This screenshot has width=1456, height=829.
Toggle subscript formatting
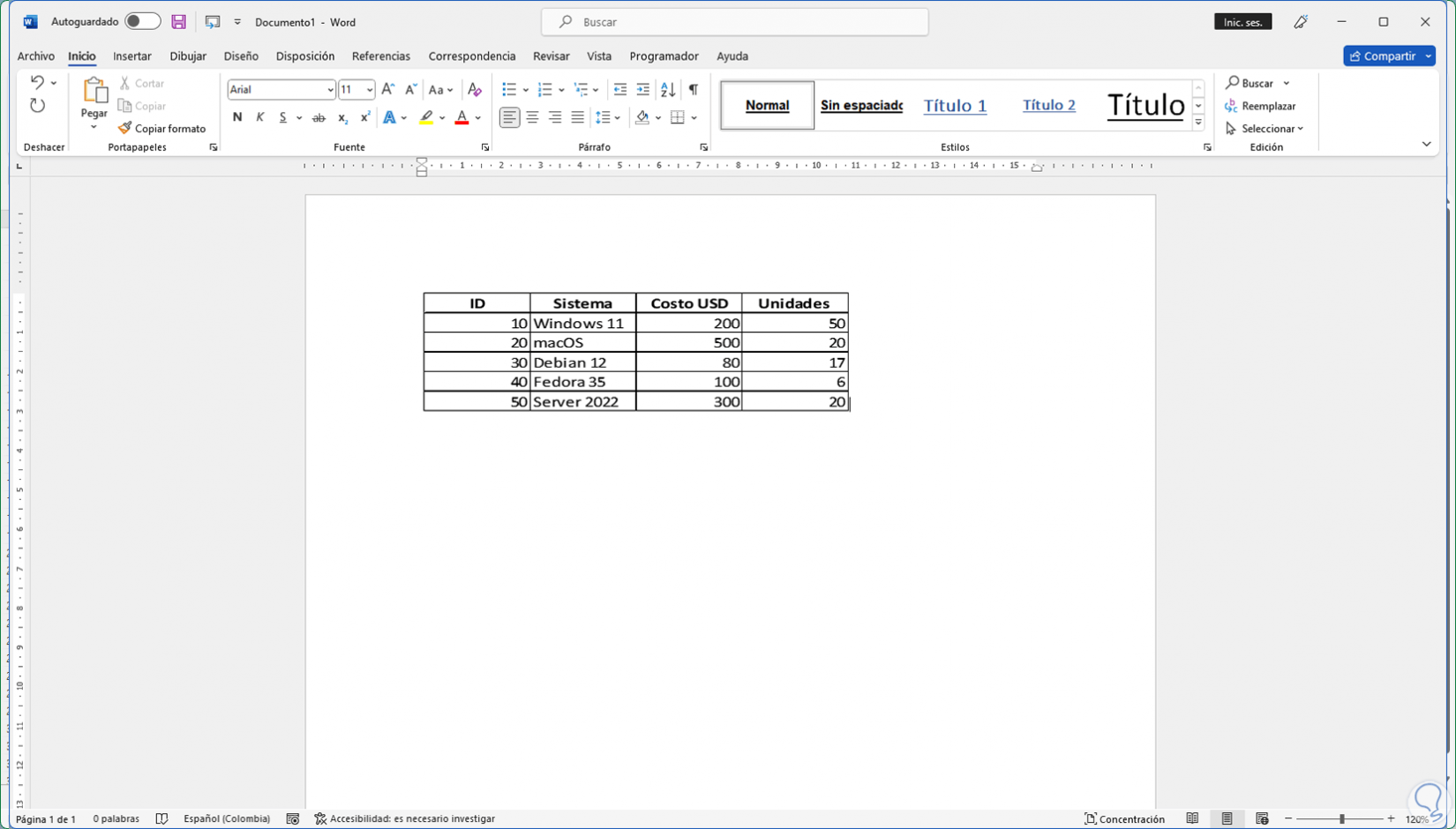342,117
